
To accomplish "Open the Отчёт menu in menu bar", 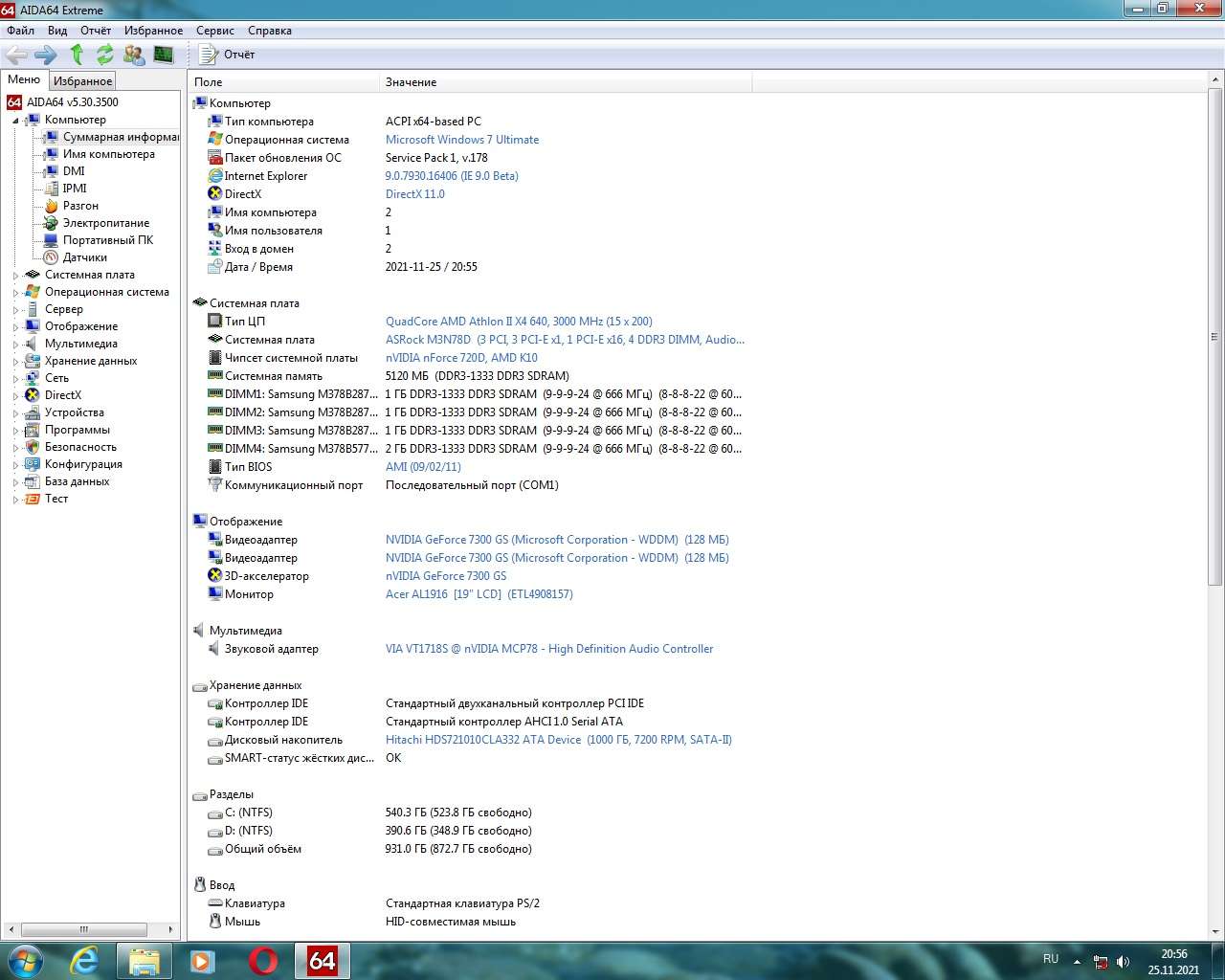I will (x=96, y=31).
